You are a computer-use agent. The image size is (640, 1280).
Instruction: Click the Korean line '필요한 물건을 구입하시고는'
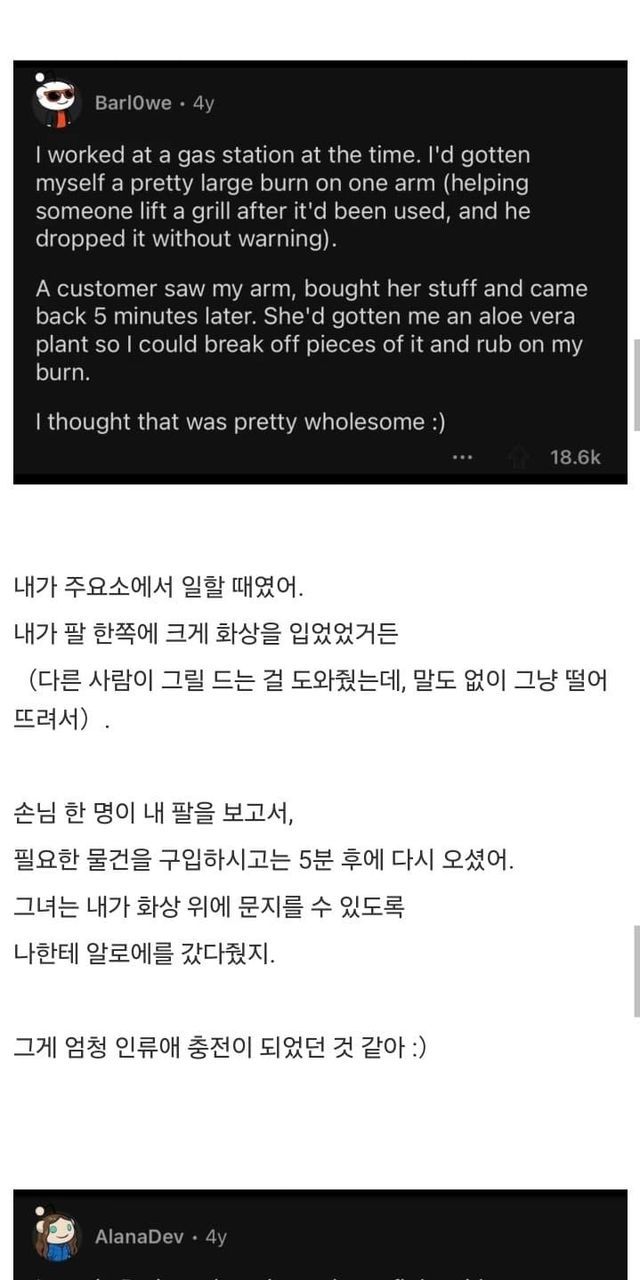pyautogui.click(x=265, y=861)
